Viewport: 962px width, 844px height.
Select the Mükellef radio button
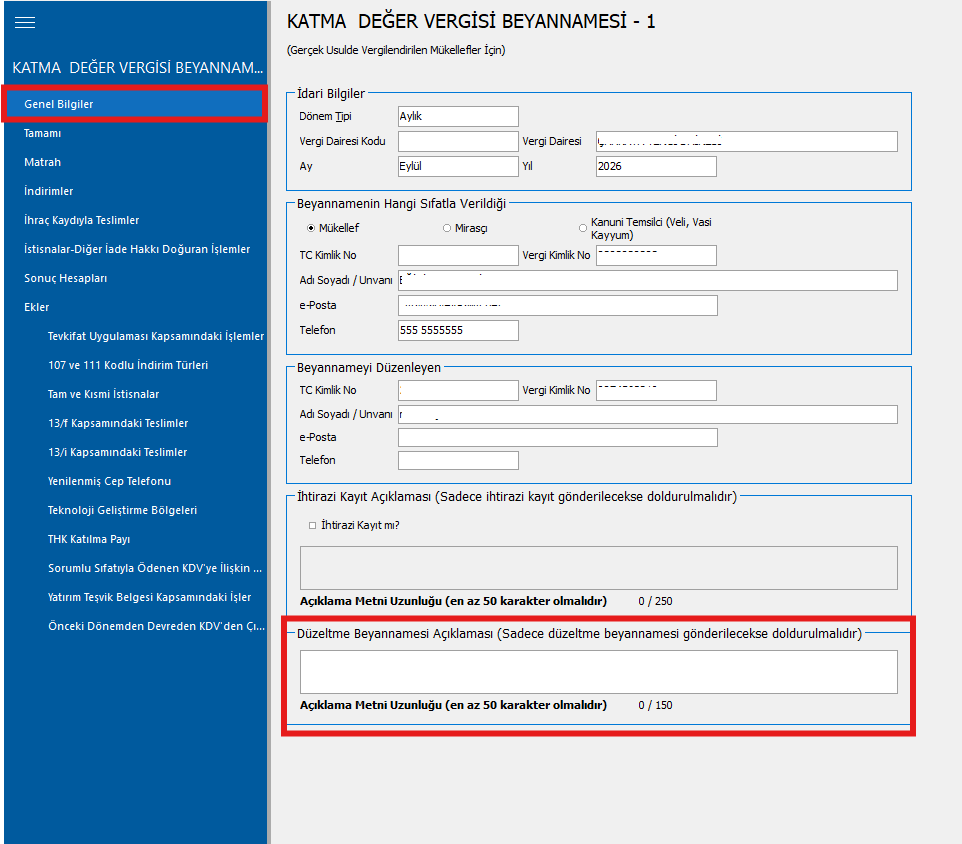pyautogui.click(x=311, y=228)
